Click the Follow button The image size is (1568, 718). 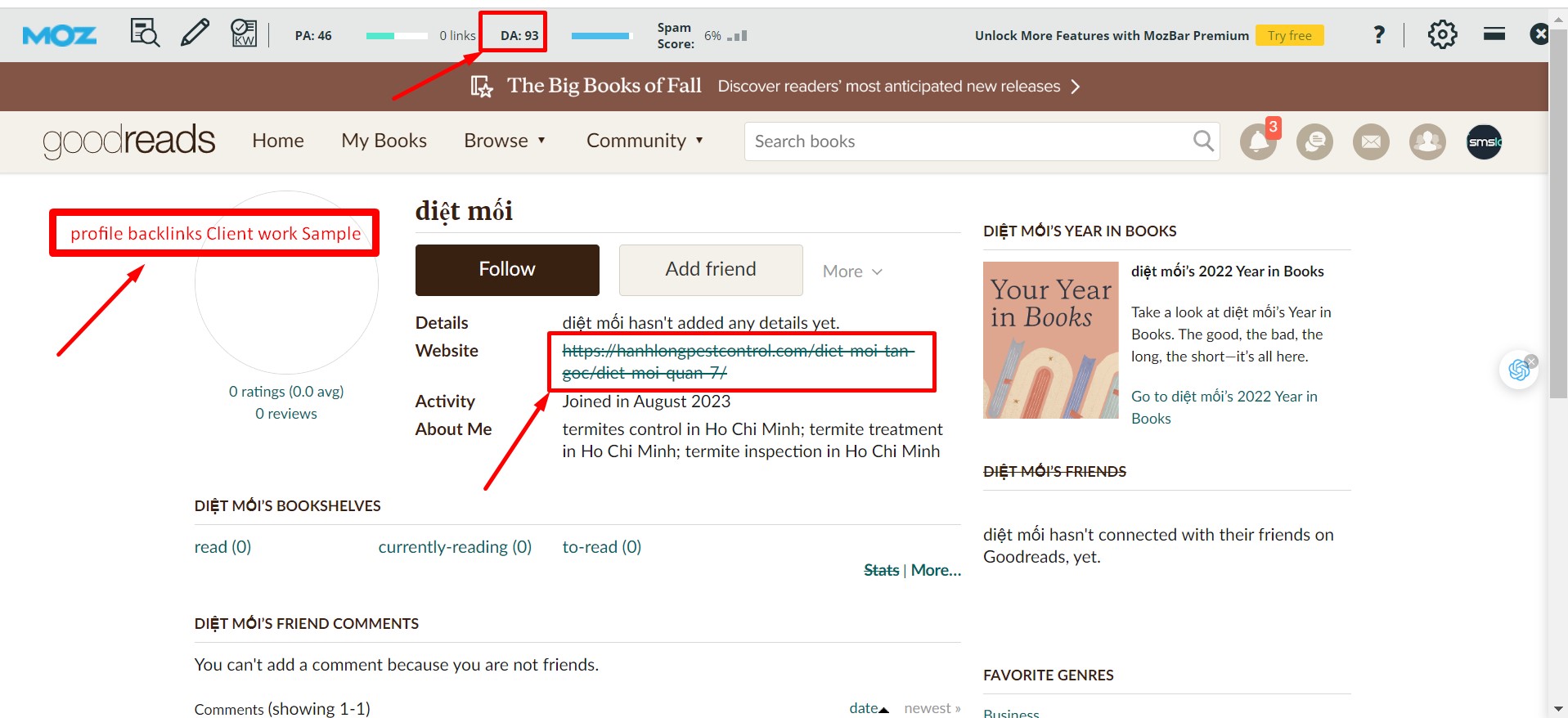[507, 270]
